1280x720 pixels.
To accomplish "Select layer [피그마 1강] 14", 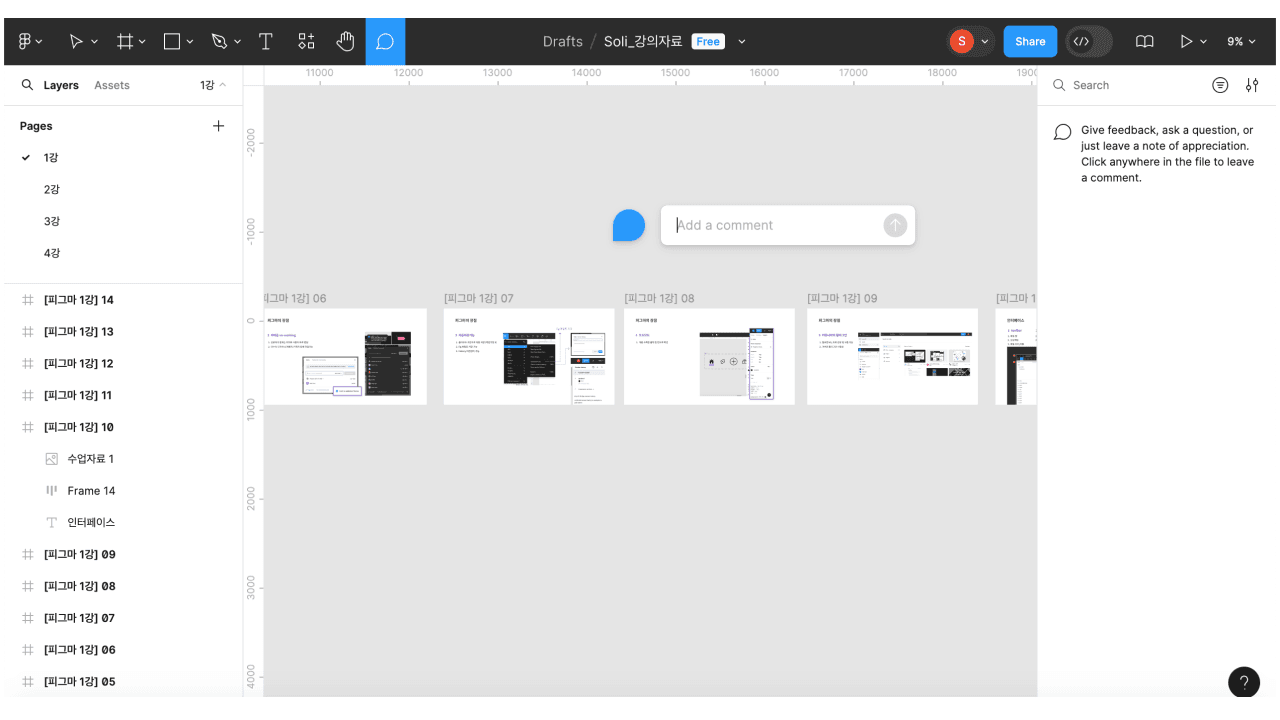I will 123,300.
